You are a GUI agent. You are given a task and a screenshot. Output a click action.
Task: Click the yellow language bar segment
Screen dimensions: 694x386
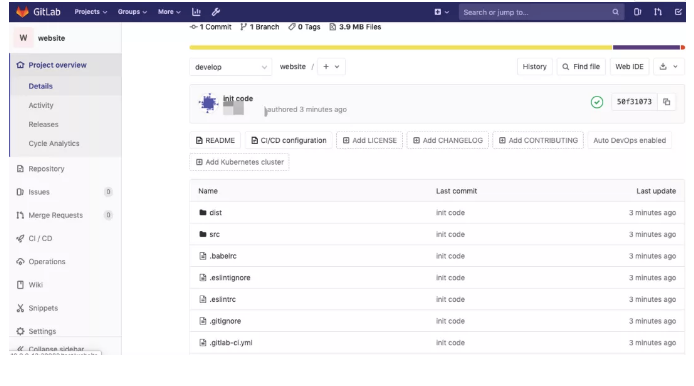tap(401, 47)
